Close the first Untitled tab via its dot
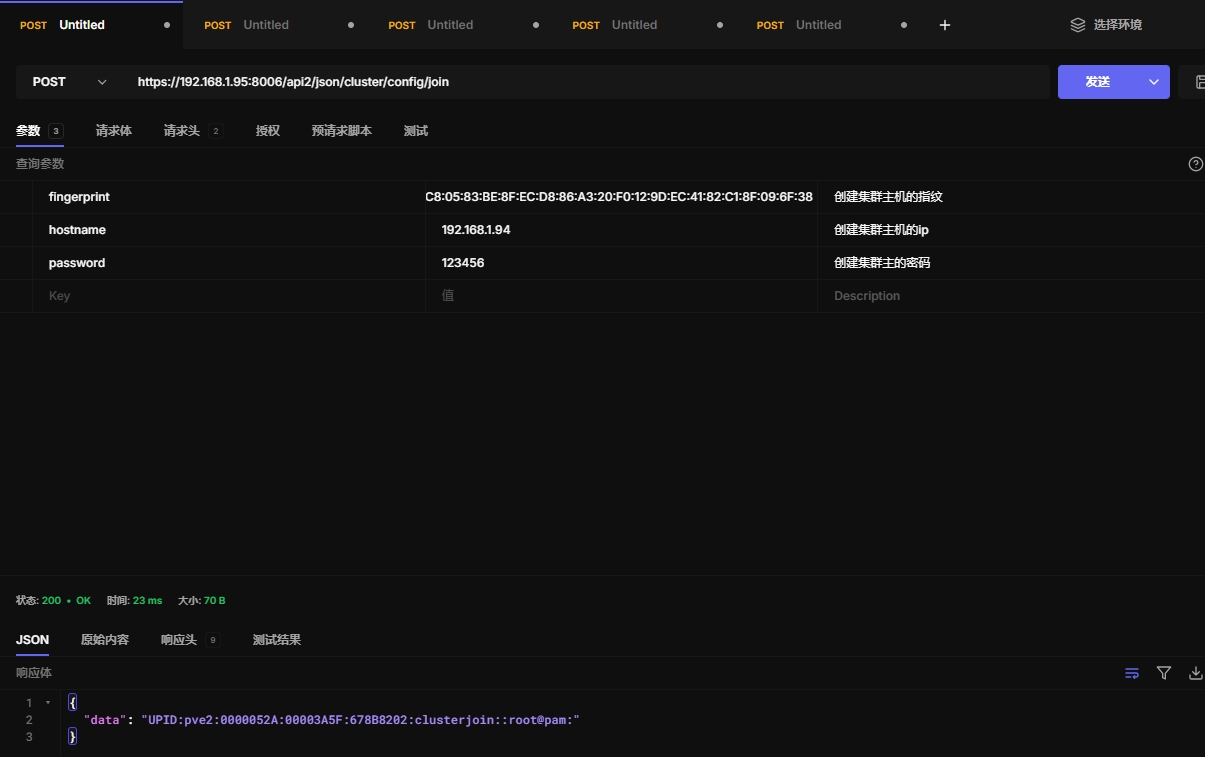 point(167,25)
